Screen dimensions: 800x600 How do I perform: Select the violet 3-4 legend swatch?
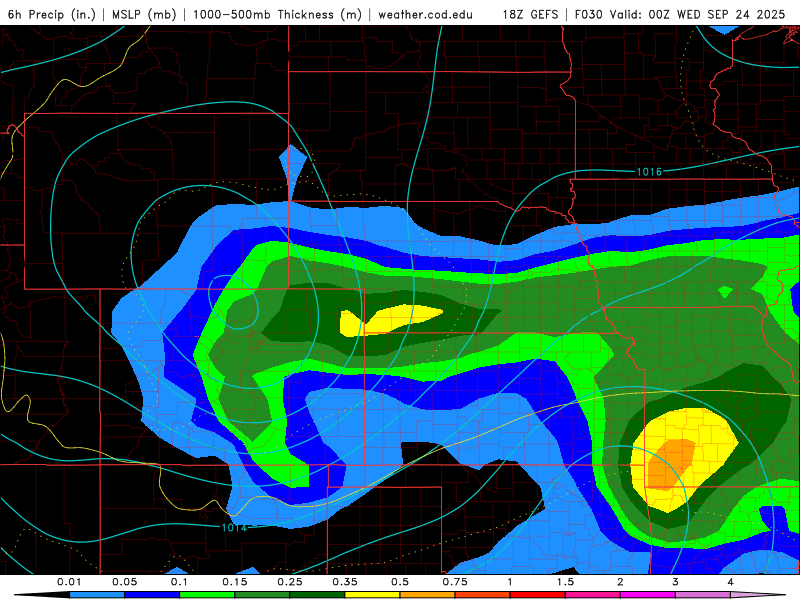click(x=703, y=595)
